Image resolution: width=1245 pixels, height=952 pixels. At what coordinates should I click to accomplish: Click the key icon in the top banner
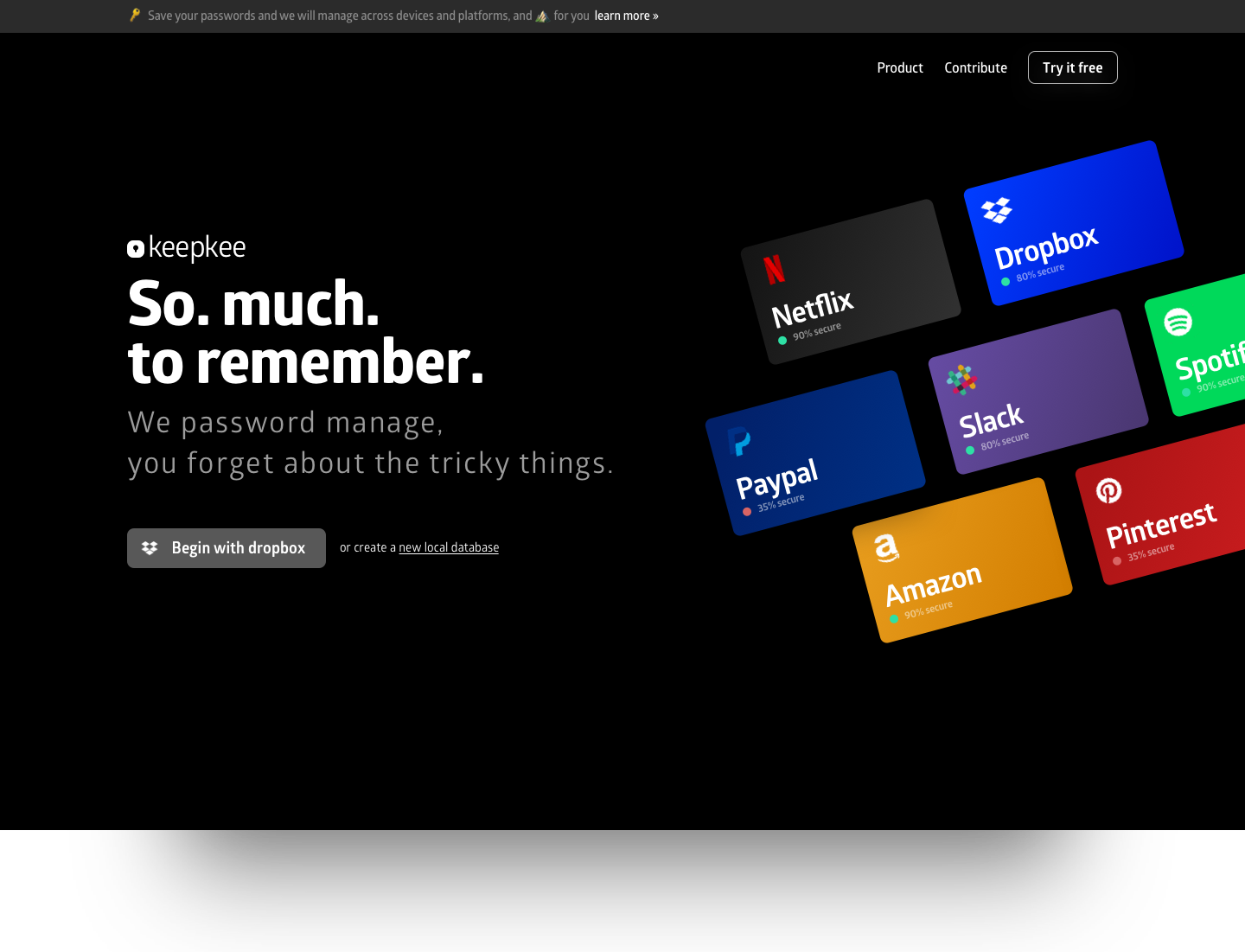click(135, 15)
